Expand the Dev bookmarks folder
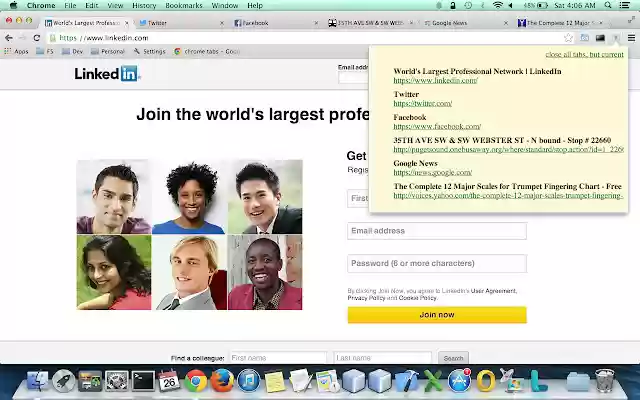This screenshot has width=640, height=400. pyautogui.click(x=72, y=51)
